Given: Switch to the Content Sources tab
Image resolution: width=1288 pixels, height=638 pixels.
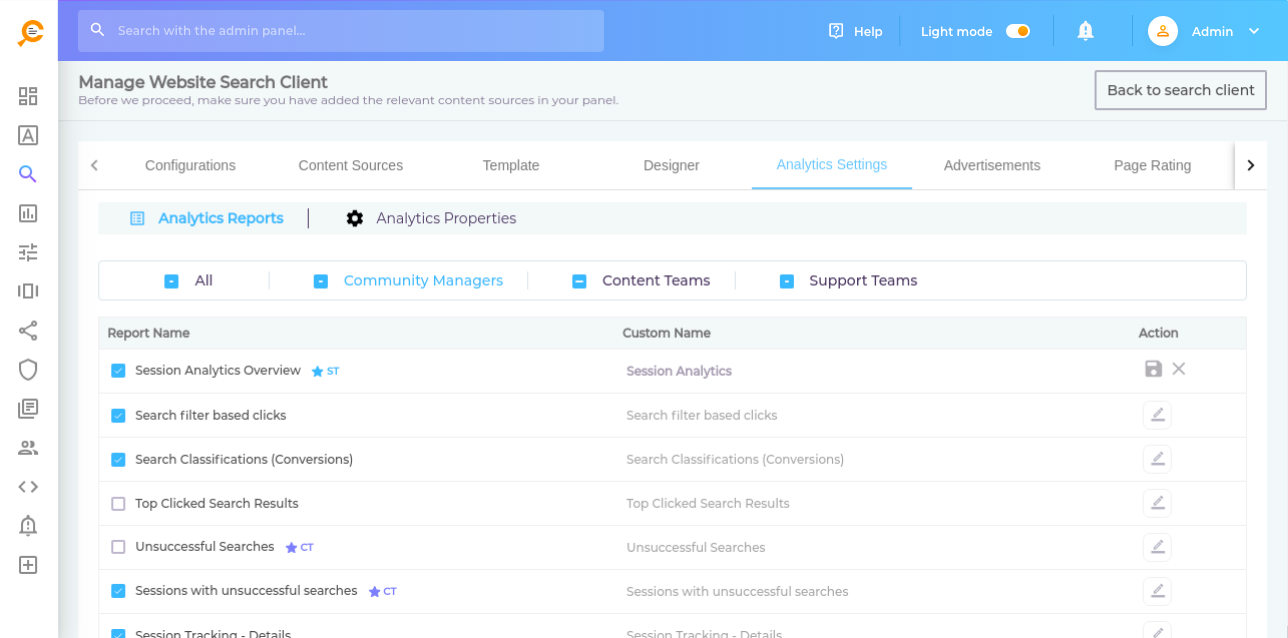Looking at the screenshot, I should pos(350,165).
